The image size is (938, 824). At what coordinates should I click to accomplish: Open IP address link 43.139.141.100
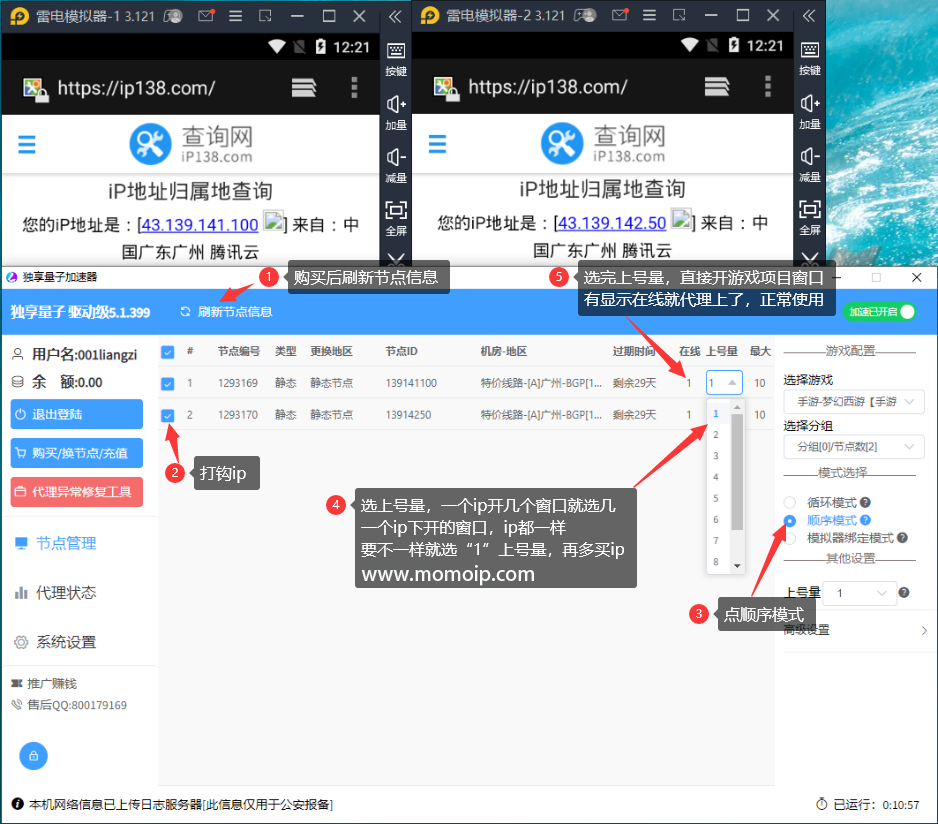pyautogui.click(x=197, y=222)
